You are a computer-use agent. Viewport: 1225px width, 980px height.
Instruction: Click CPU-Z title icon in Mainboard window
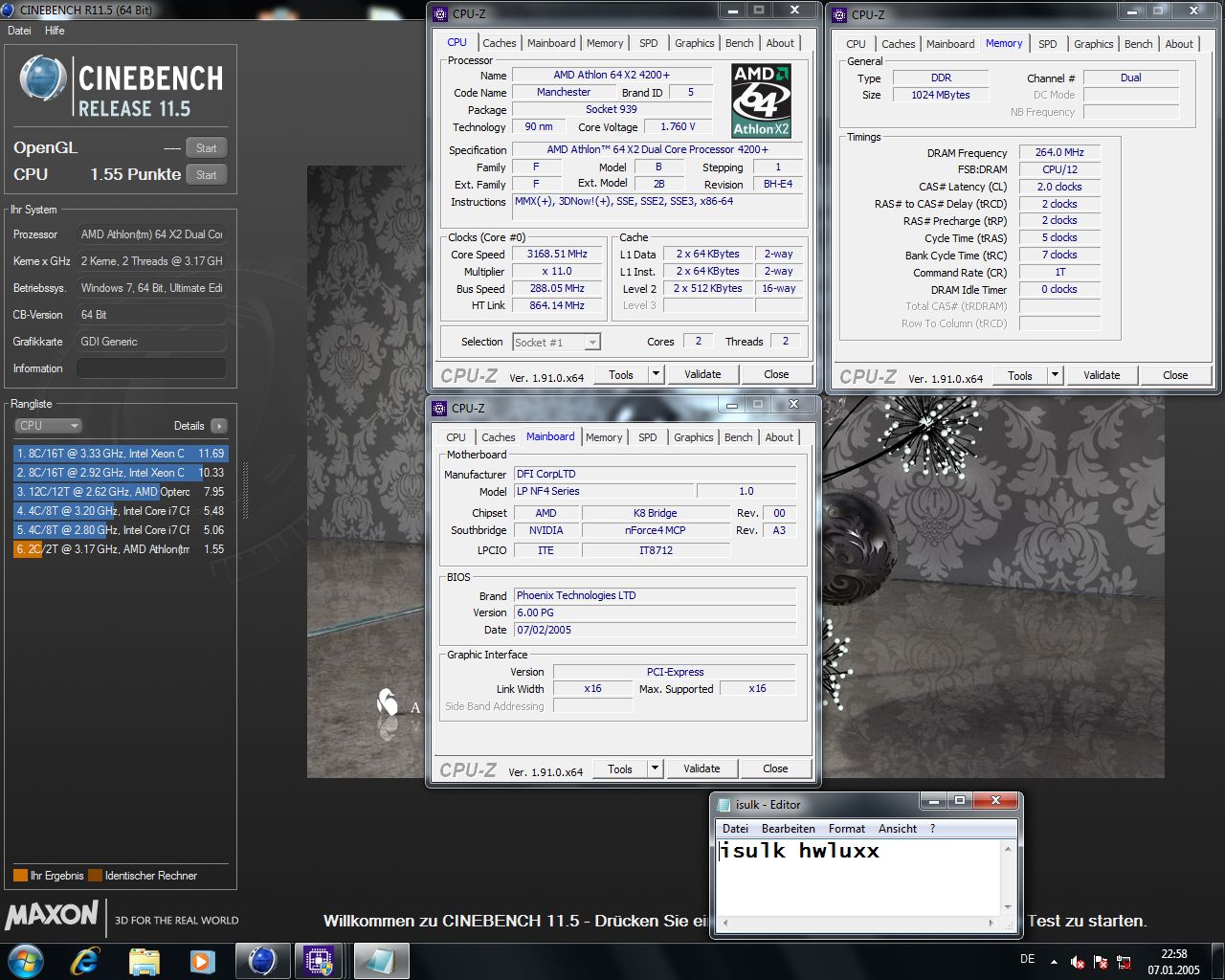point(440,408)
